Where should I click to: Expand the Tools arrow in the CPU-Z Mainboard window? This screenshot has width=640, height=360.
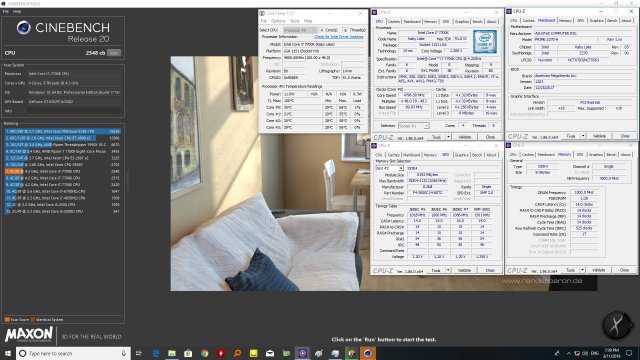coord(583,136)
